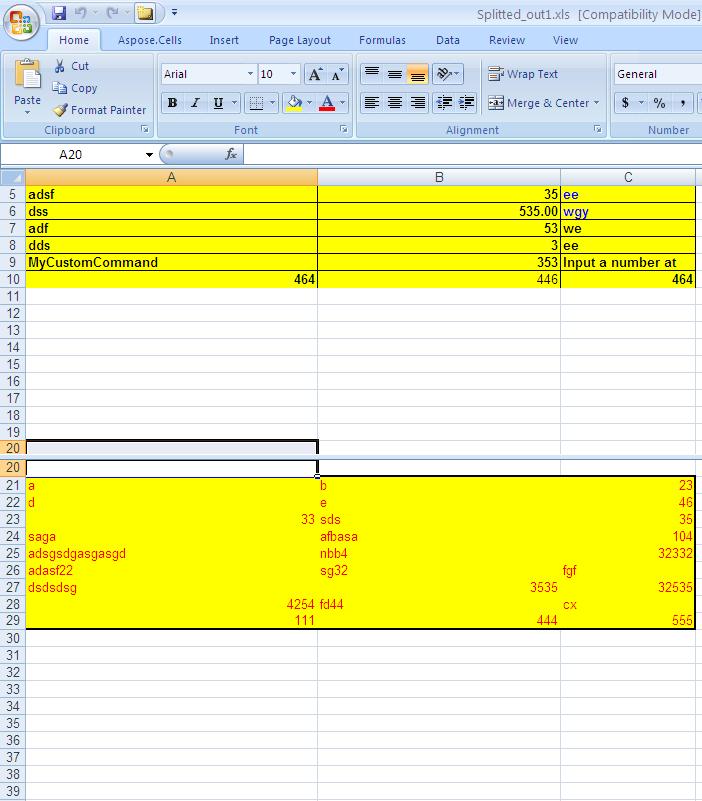
Task: Open Paste options arrow
Action: point(28,112)
